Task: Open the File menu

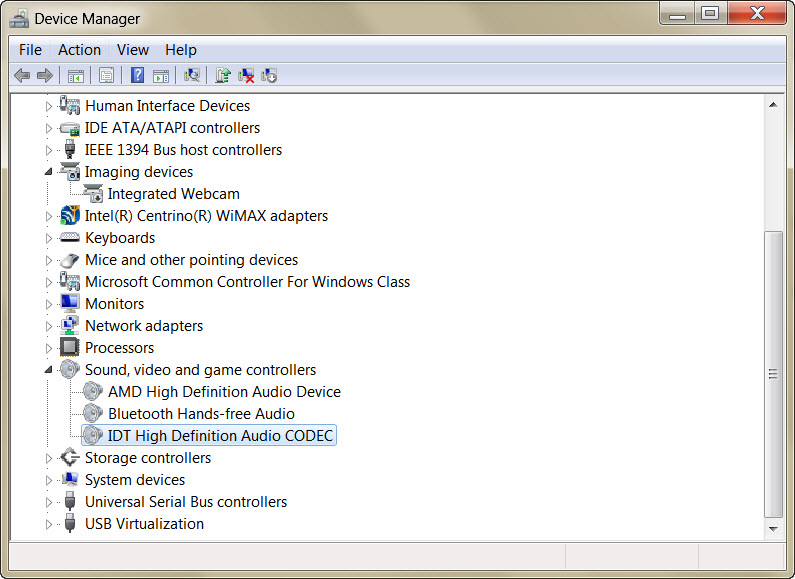Action: point(30,50)
